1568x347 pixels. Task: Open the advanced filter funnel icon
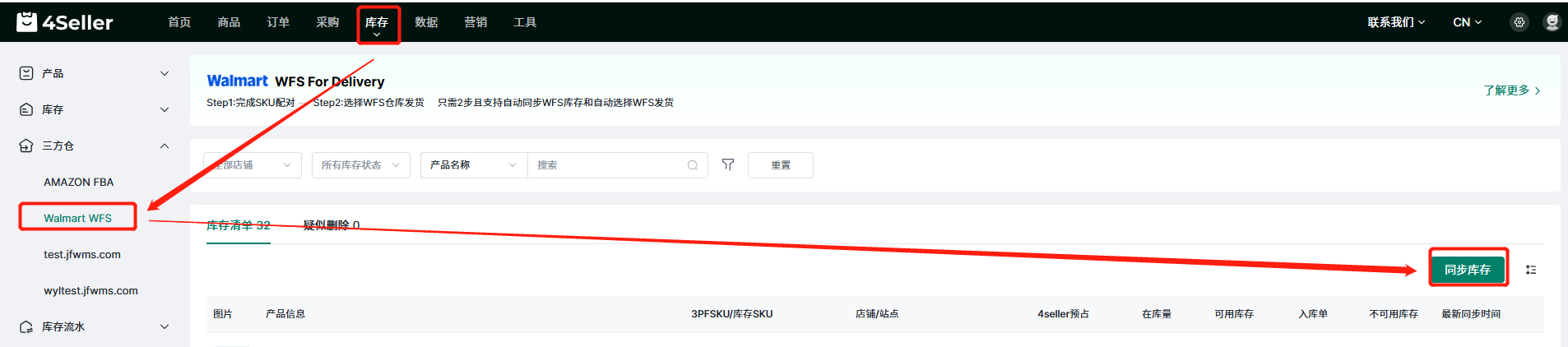728,164
